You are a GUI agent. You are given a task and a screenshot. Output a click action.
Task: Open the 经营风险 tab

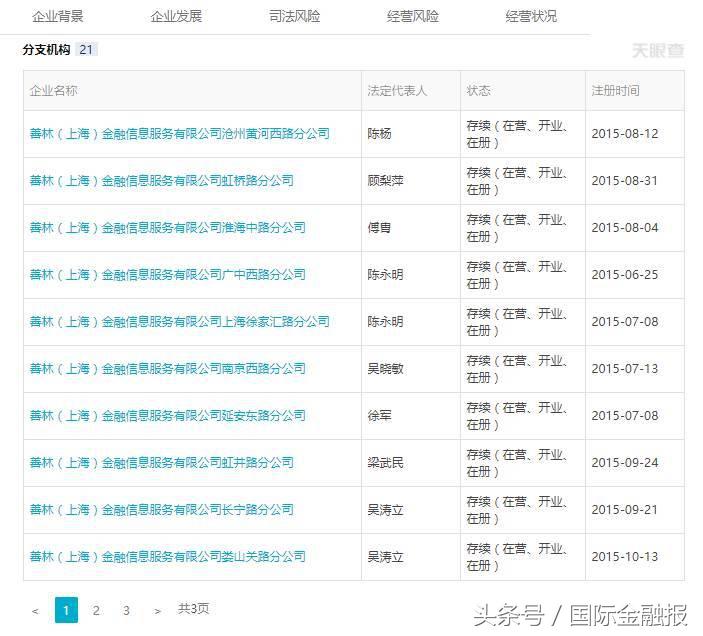click(413, 17)
